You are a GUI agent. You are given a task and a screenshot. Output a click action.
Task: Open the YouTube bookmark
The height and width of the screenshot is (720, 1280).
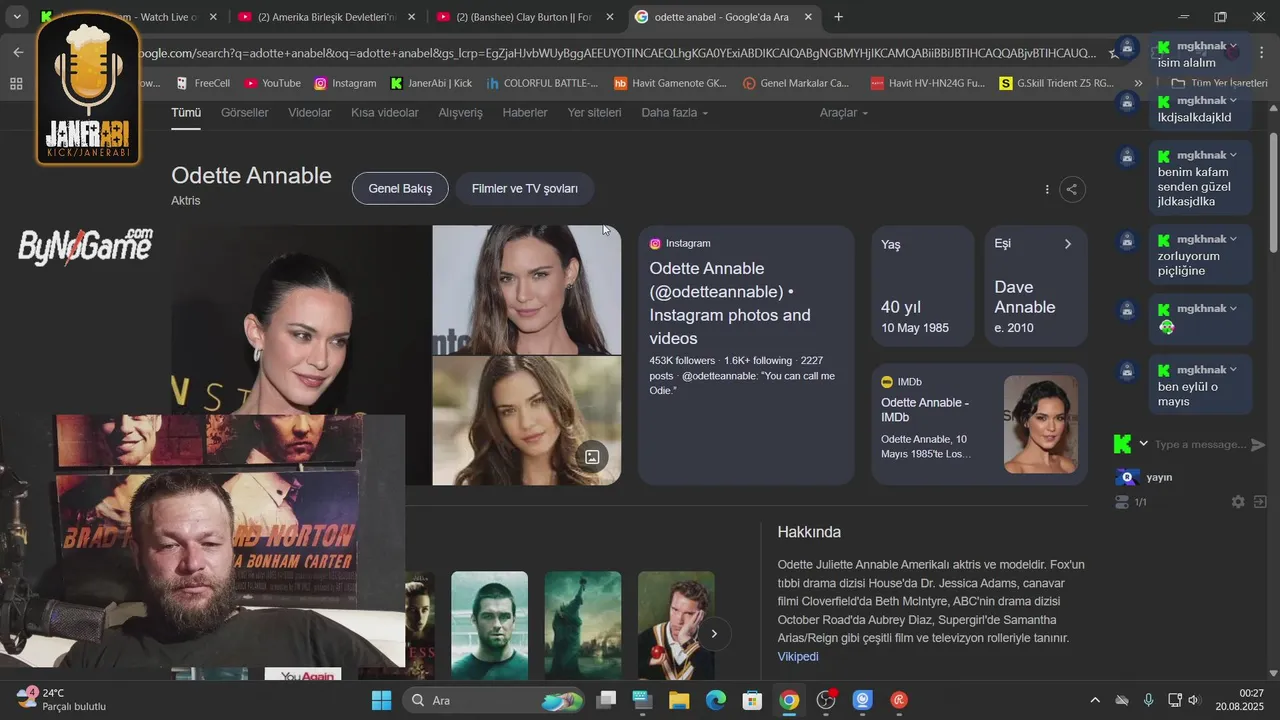pos(272,83)
